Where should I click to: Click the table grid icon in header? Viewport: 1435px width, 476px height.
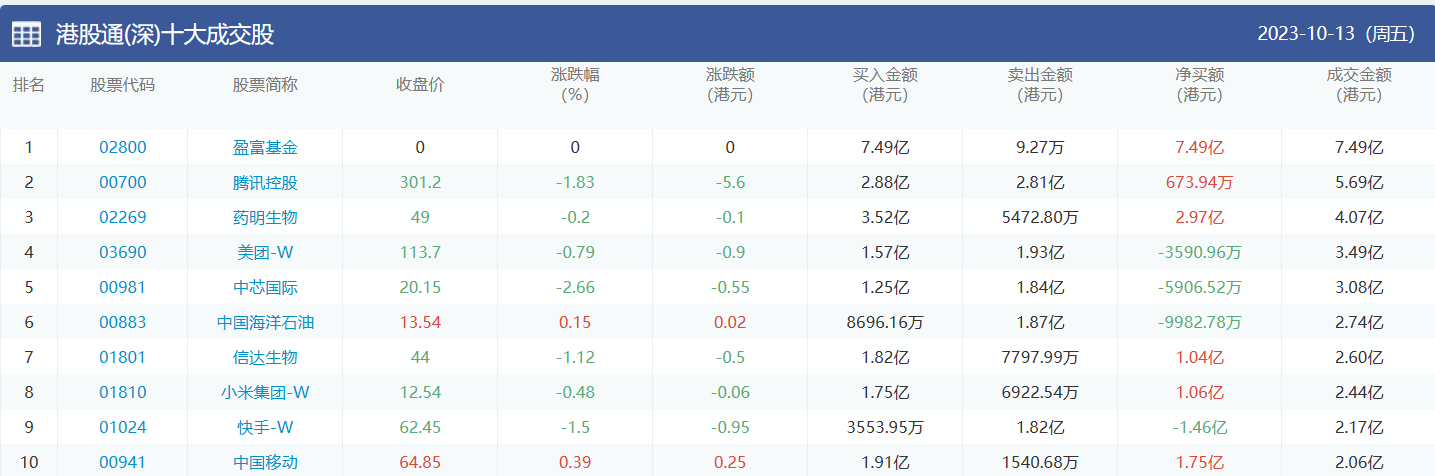coord(26,34)
